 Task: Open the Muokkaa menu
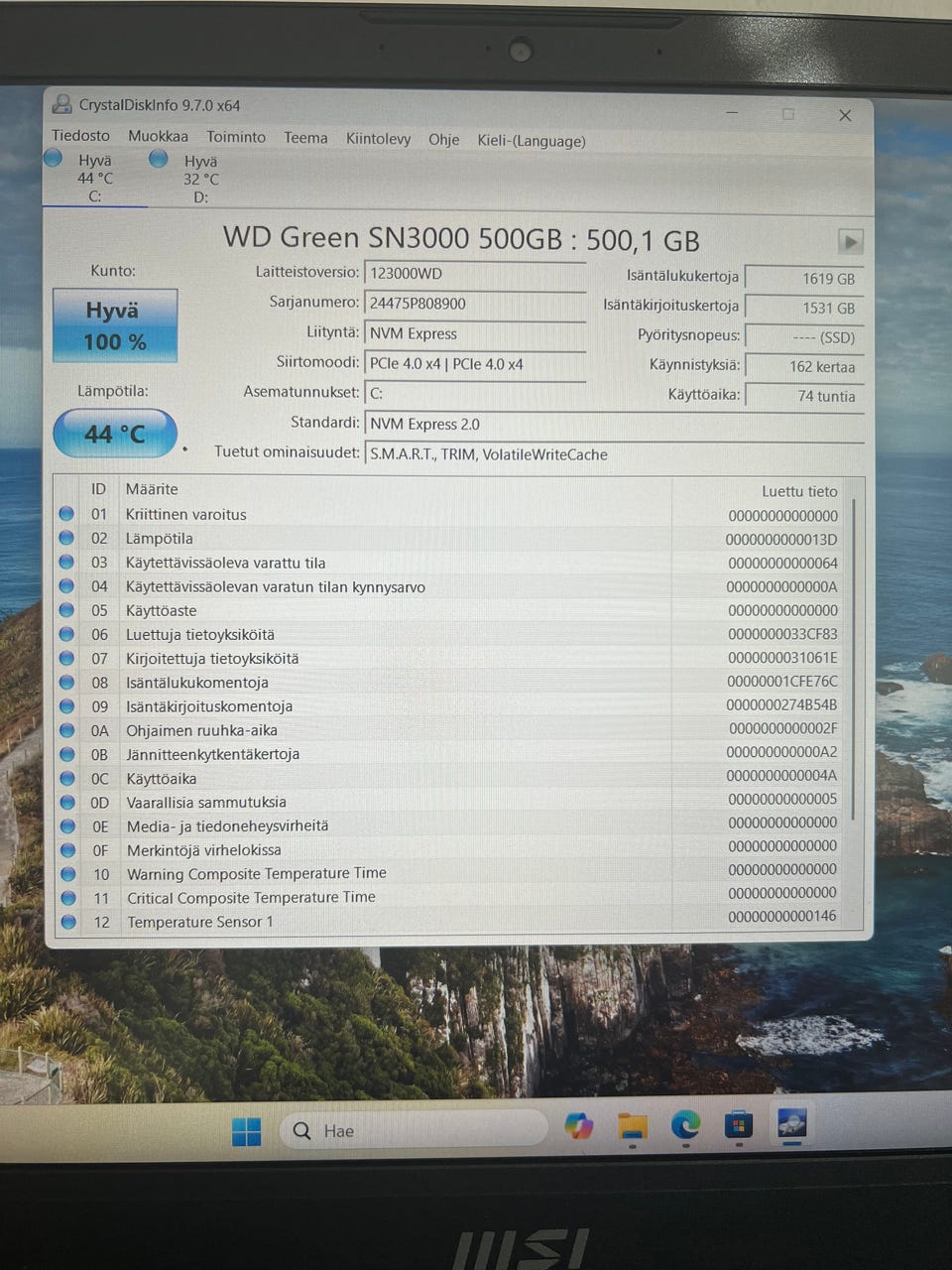pos(158,136)
